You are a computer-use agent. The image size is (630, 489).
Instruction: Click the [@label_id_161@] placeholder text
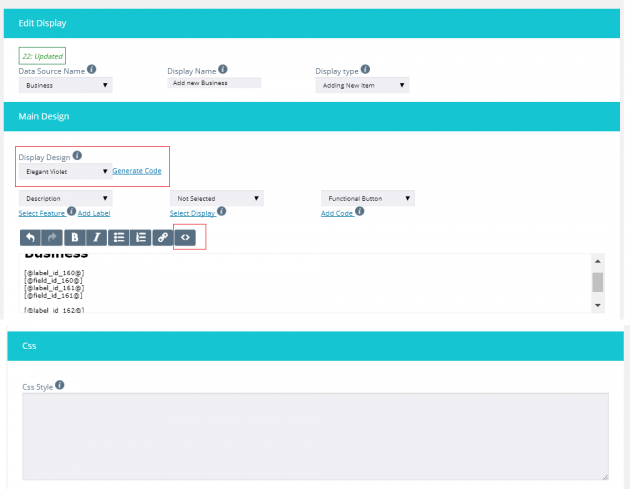54,288
